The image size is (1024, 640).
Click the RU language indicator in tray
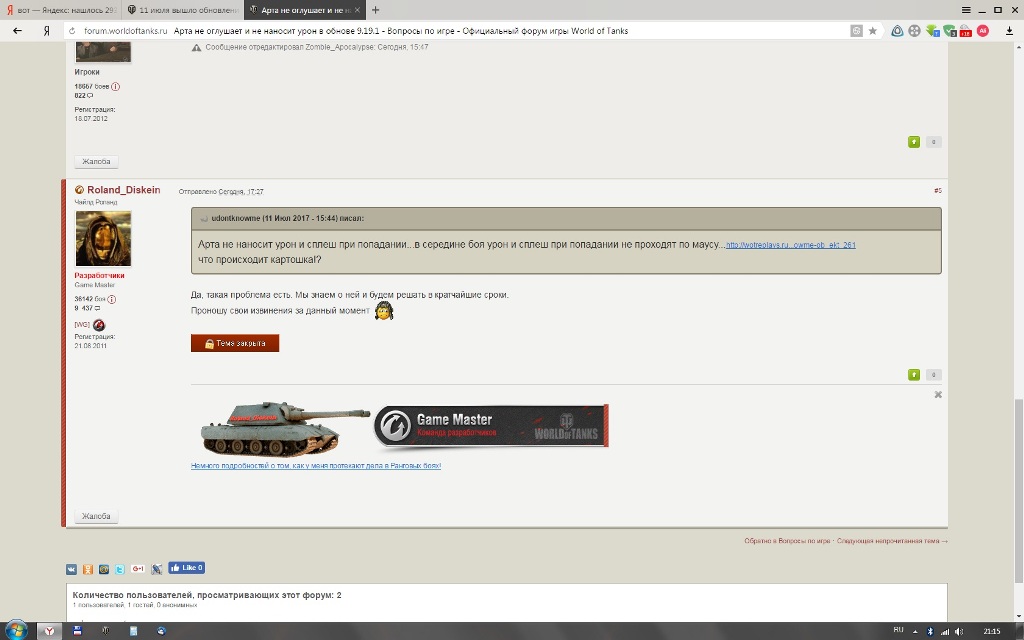[898, 630]
